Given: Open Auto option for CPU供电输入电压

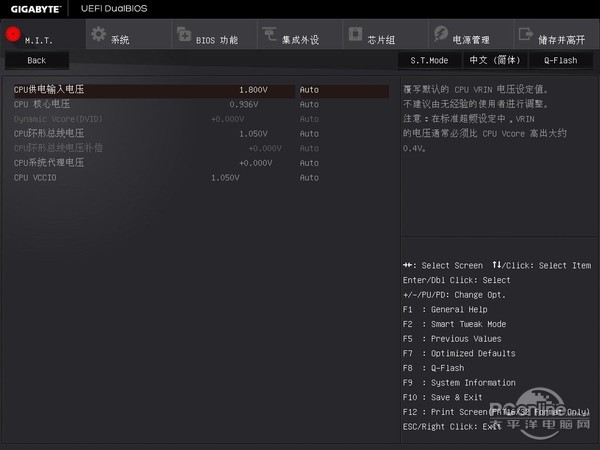Looking at the screenshot, I should pos(309,90).
